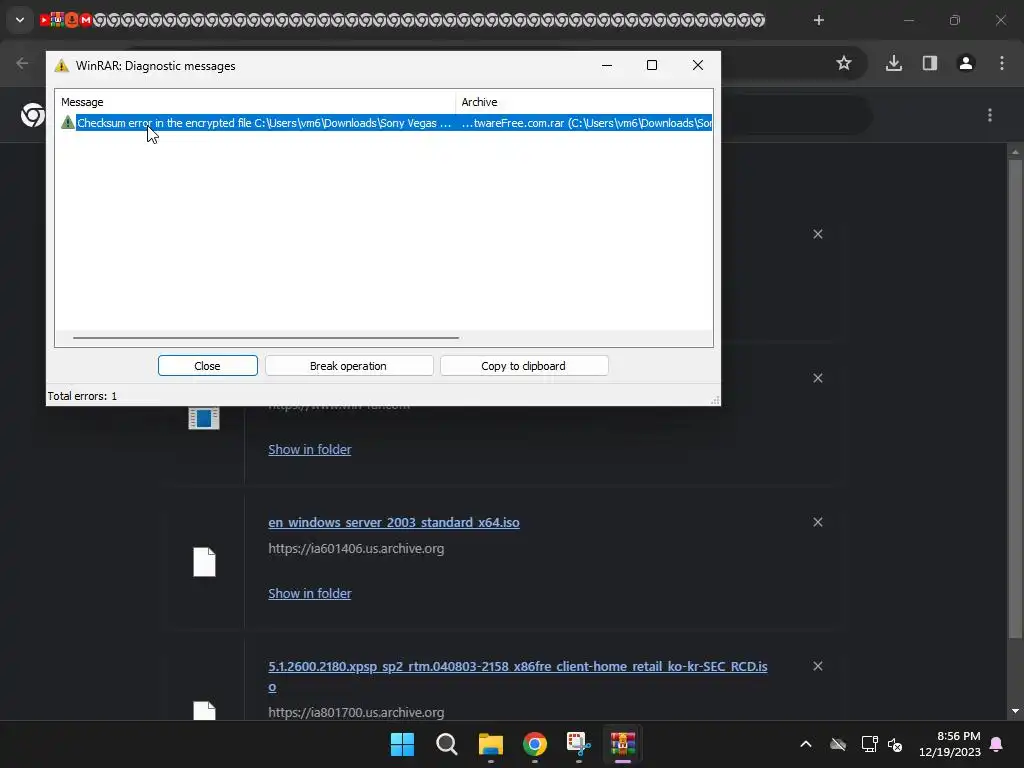Click the file icon of windows server iso
Image resolution: width=1024 pixels, height=768 pixels.
[204, 562]
